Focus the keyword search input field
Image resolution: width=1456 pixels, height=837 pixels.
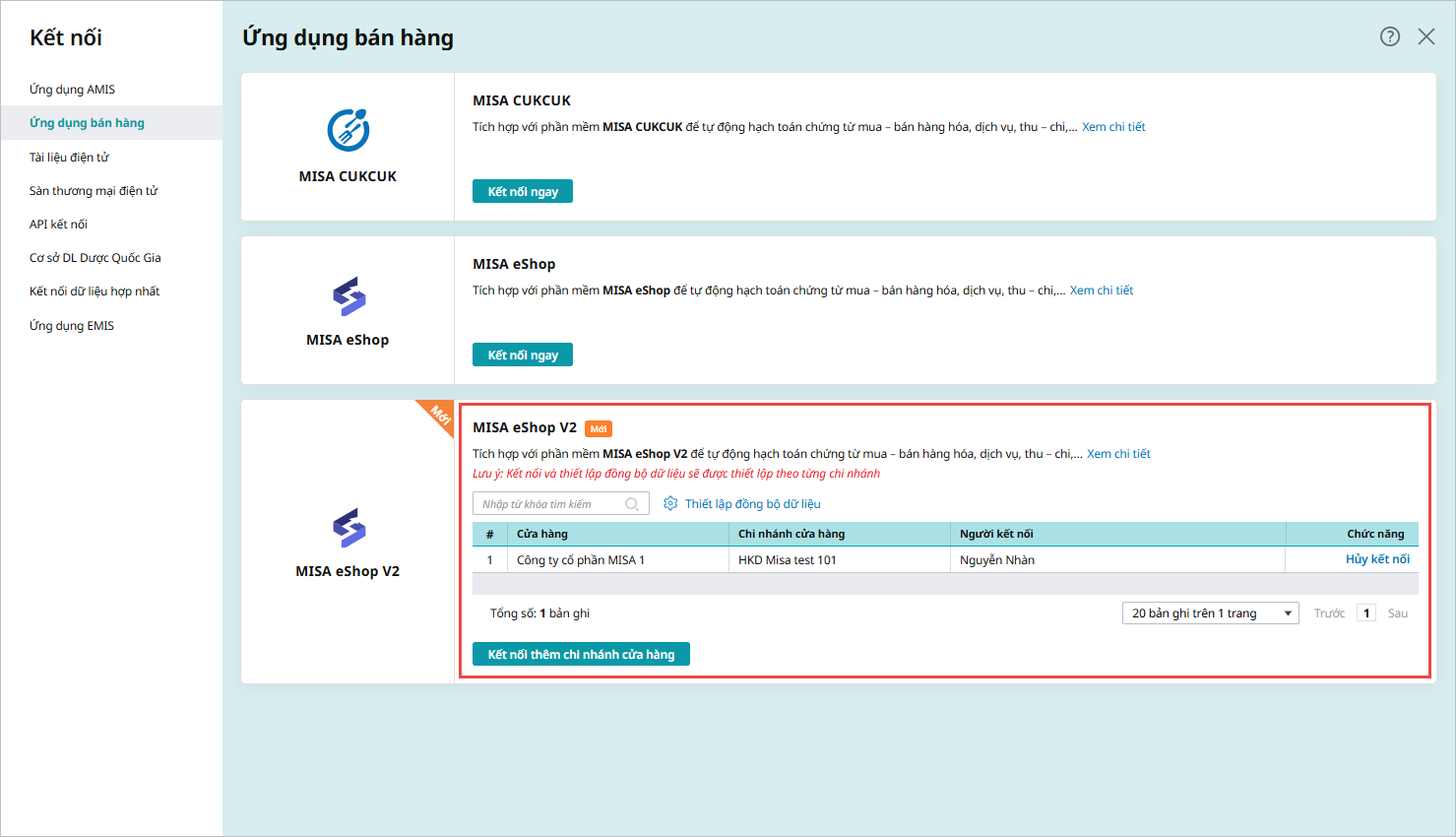(x=549, y=504)
